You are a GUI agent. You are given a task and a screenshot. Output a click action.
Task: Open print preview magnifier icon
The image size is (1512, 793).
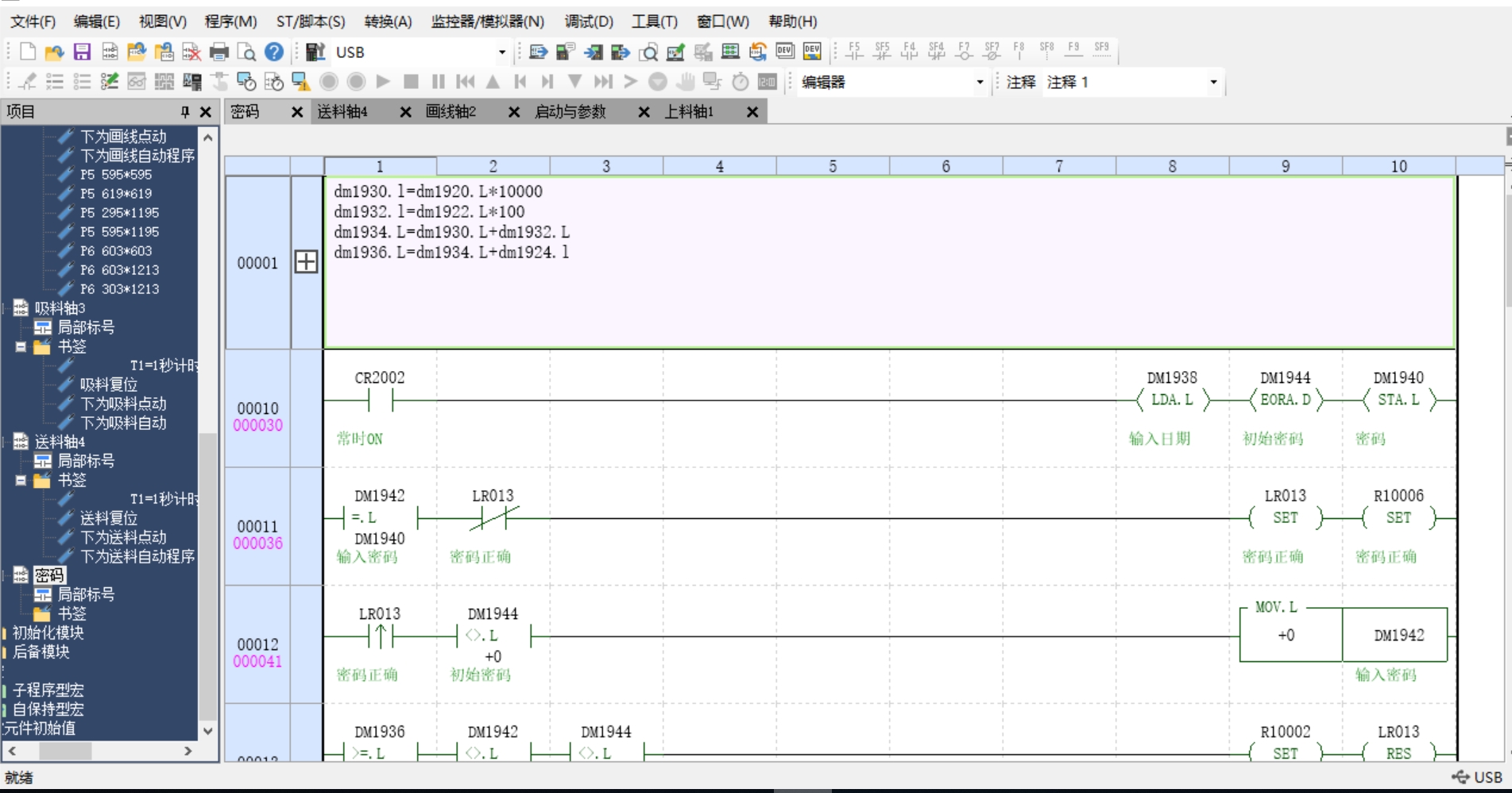(x=247, y=52)
